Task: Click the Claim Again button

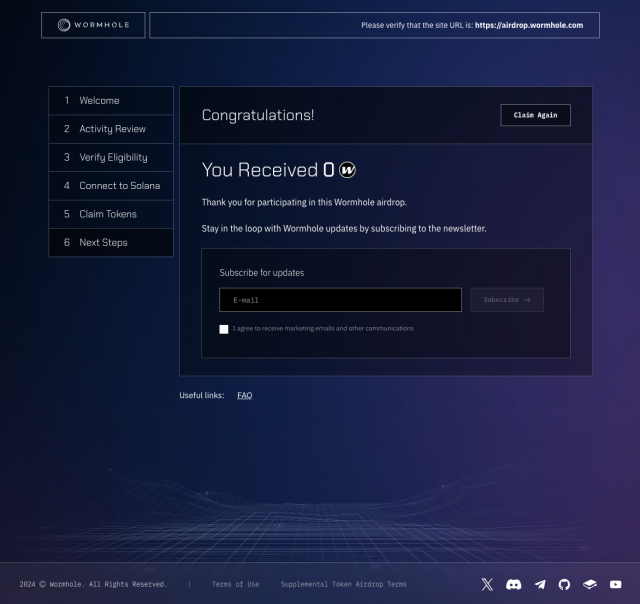Action: (x=536, y=115)
